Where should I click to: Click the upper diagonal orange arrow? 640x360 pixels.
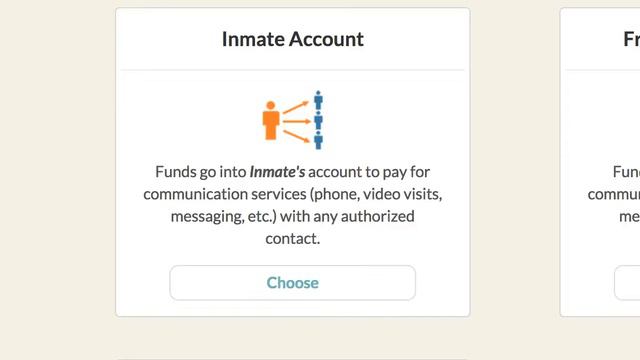click(x=296, y=107)
